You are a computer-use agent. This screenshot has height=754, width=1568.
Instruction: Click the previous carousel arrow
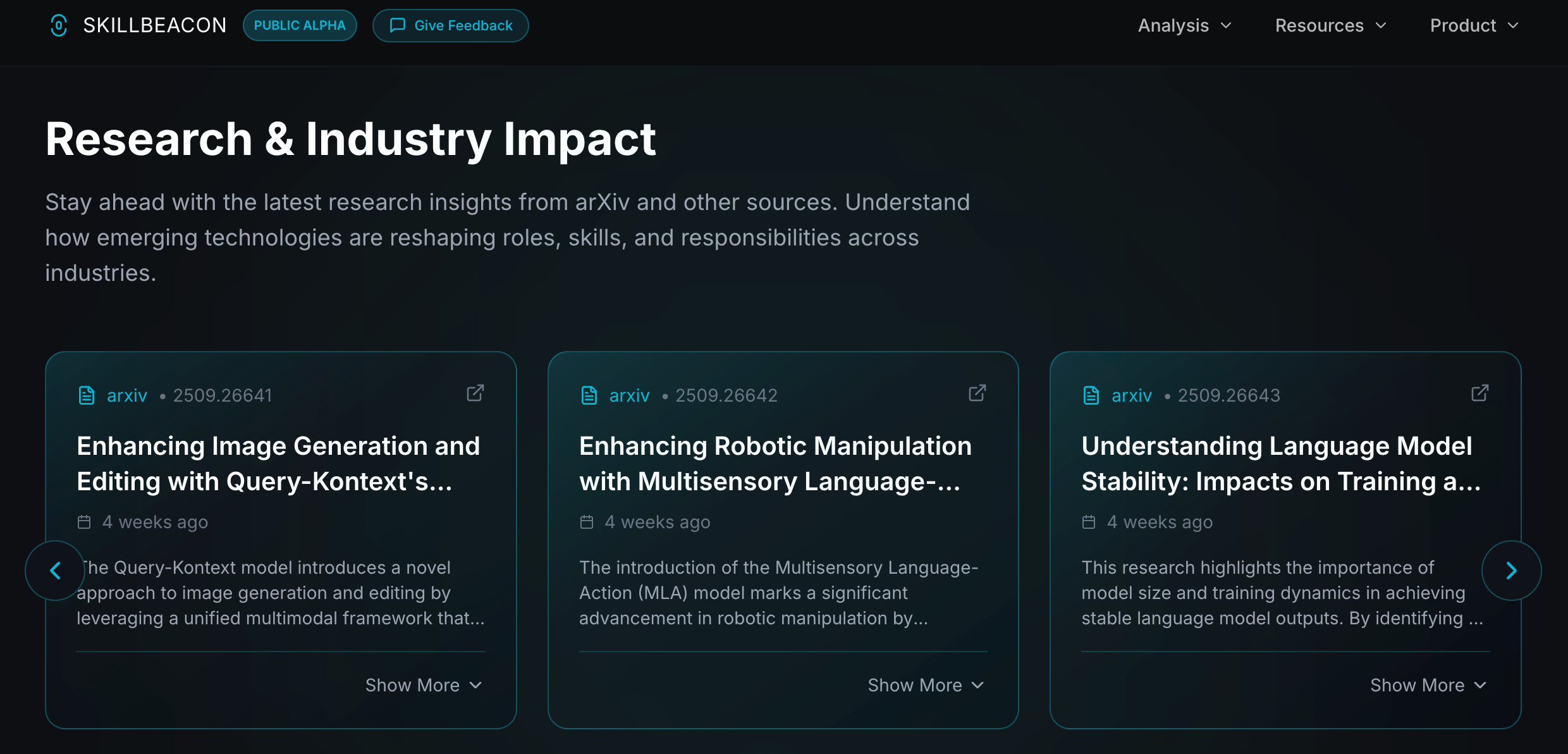pyautogui.click(x=56, y=571)
